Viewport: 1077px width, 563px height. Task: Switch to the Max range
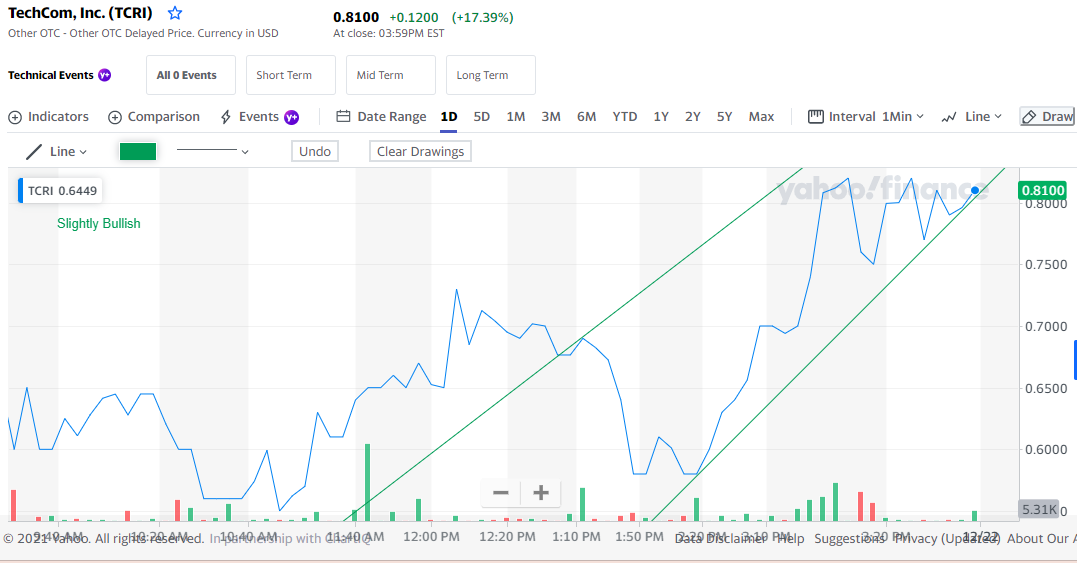761,117
